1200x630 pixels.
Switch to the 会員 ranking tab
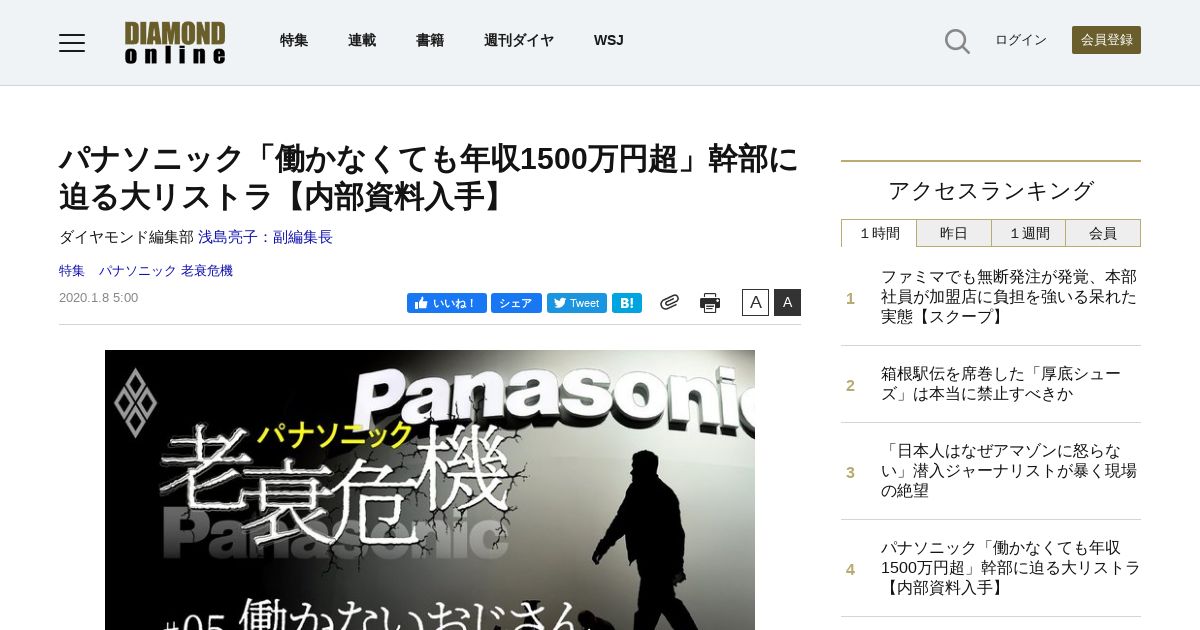pos(1103,233)
